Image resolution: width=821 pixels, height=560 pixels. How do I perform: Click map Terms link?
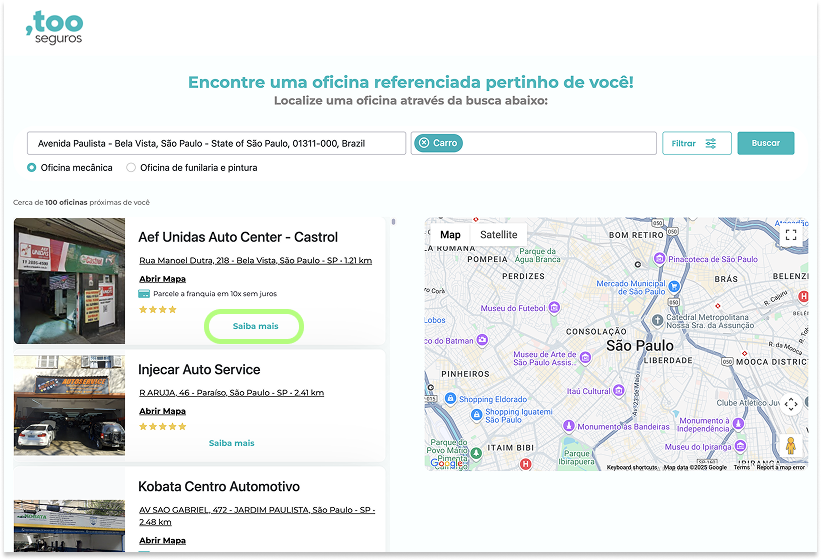[x=741, y=467]
